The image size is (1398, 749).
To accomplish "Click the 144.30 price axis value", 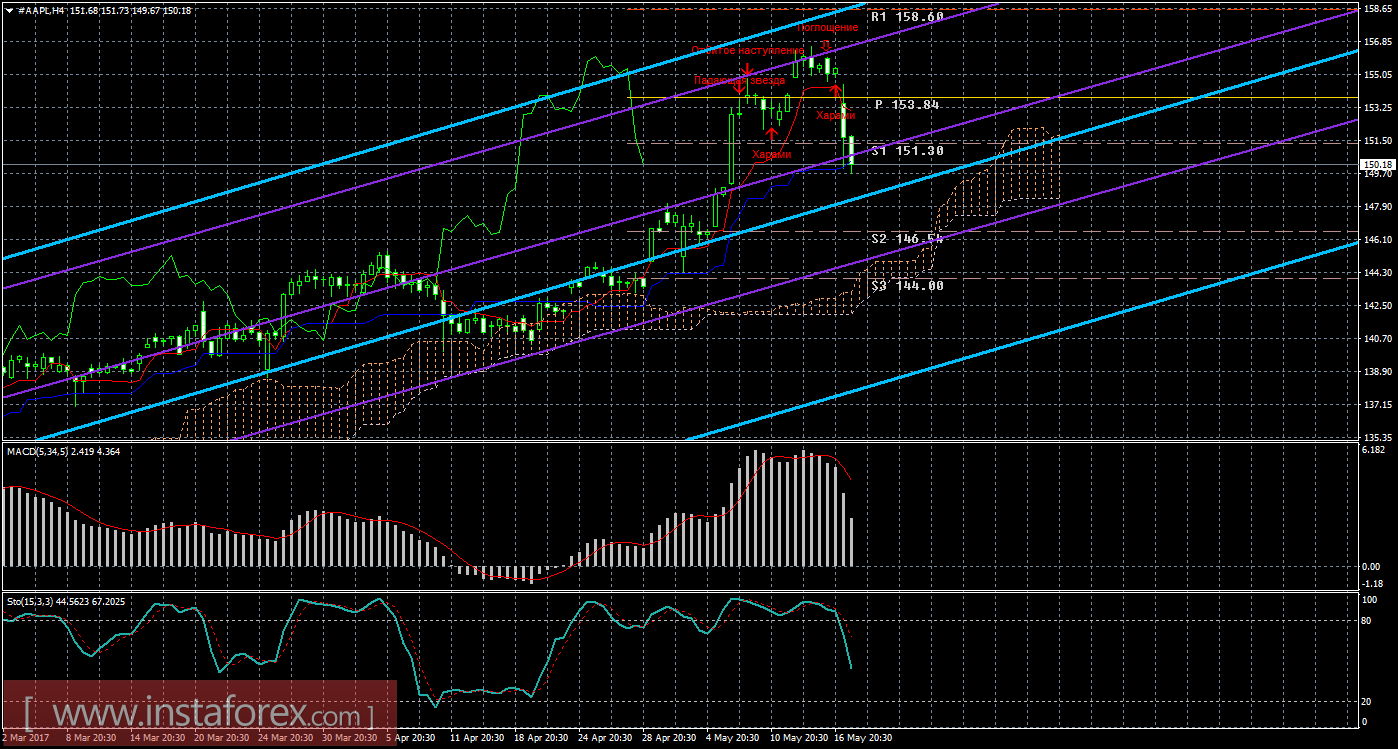I will pos(1378,273).
